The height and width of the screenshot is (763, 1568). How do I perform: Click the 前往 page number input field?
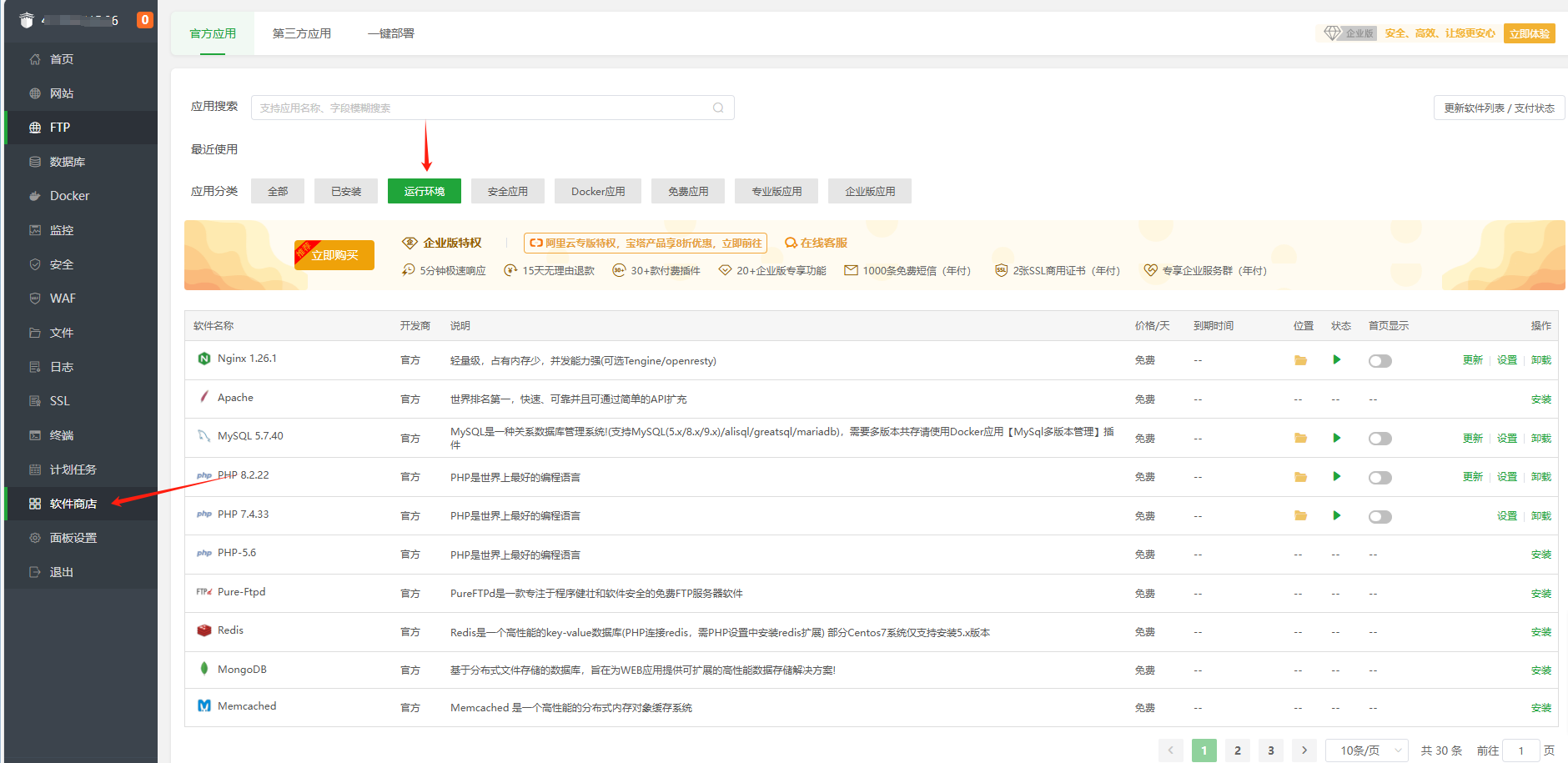(x=1521, y=750)
